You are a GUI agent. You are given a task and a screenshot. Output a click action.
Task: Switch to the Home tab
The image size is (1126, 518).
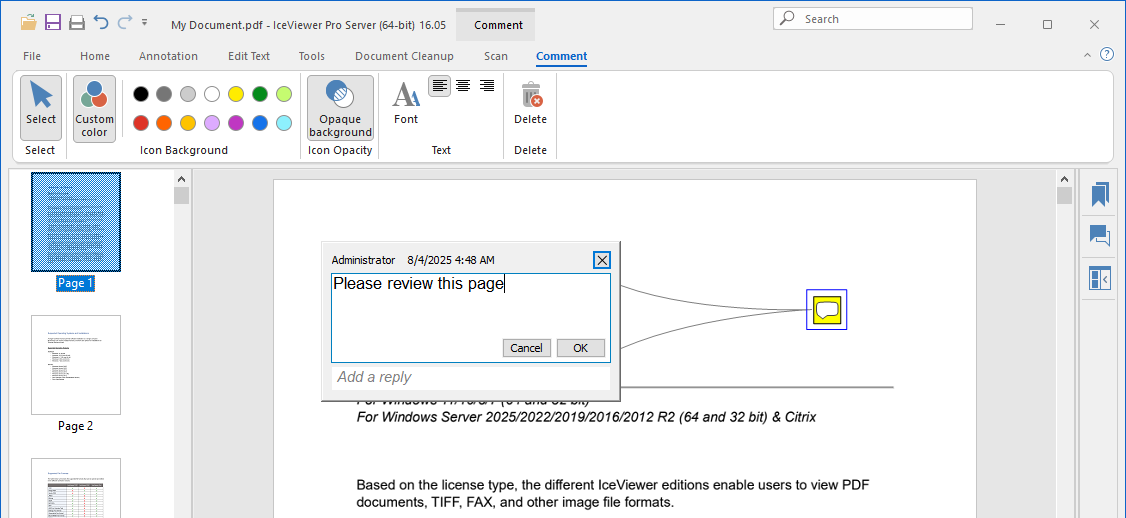(x=95, y=56)
